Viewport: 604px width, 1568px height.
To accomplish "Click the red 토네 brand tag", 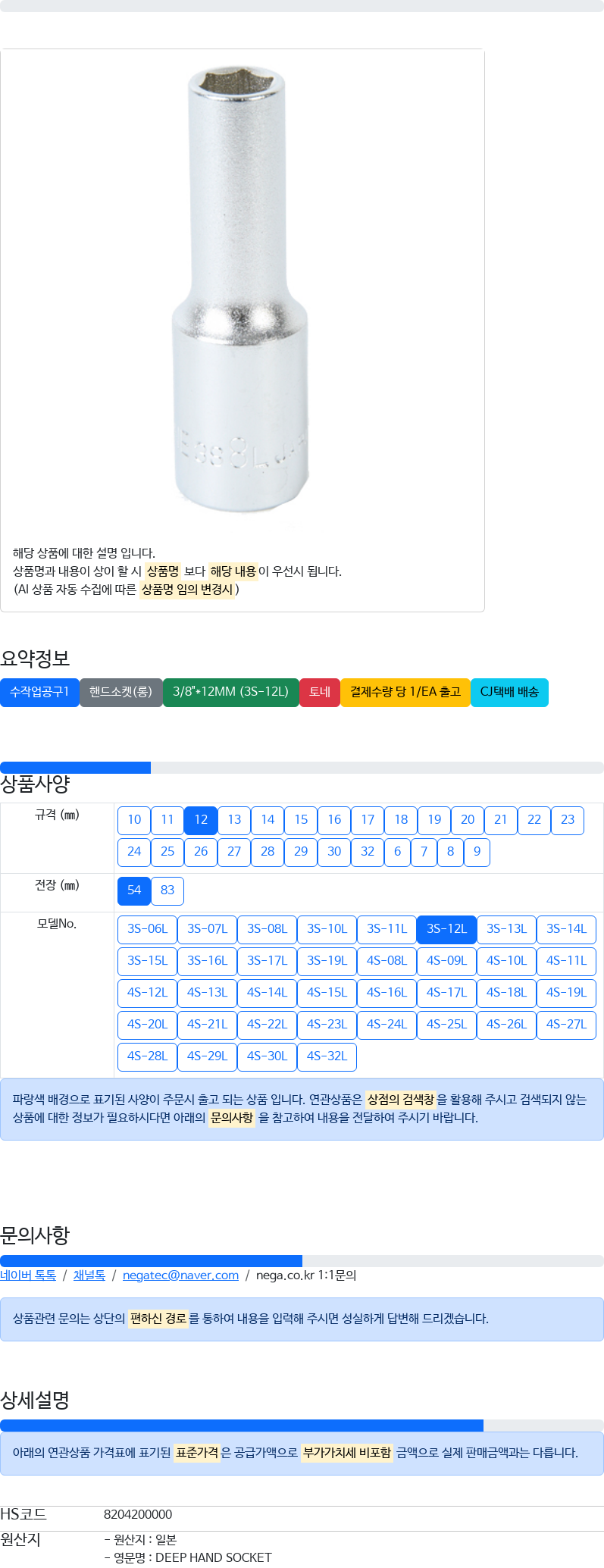I will (x=320, y=692).
